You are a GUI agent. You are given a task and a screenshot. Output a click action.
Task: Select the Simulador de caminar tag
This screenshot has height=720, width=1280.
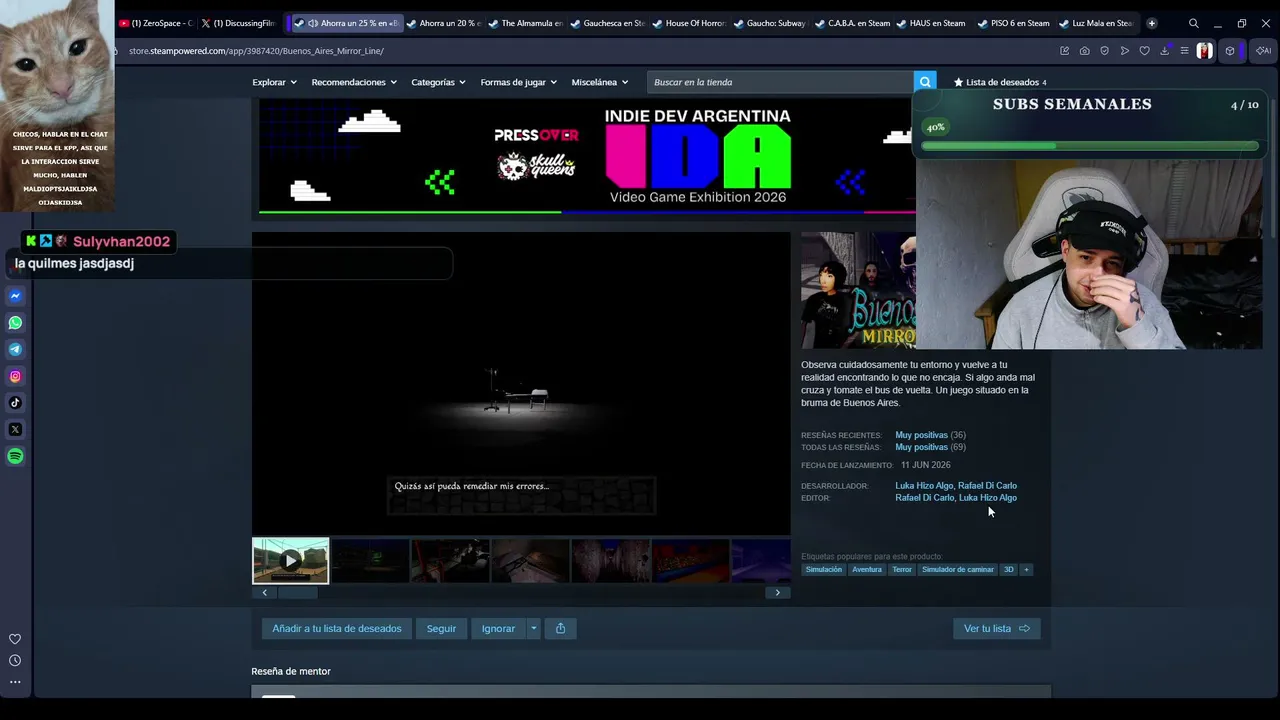[958, 569]
